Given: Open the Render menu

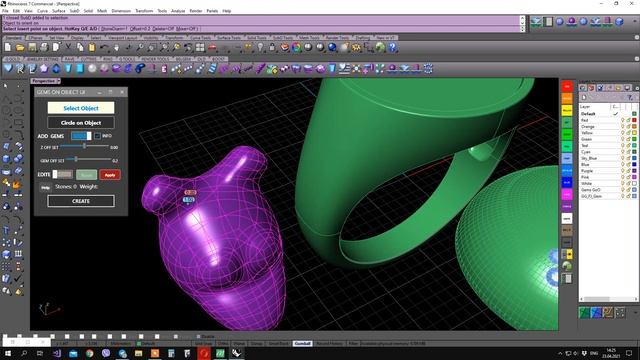Looking at the screenshot, I should (x=196, y=11).
